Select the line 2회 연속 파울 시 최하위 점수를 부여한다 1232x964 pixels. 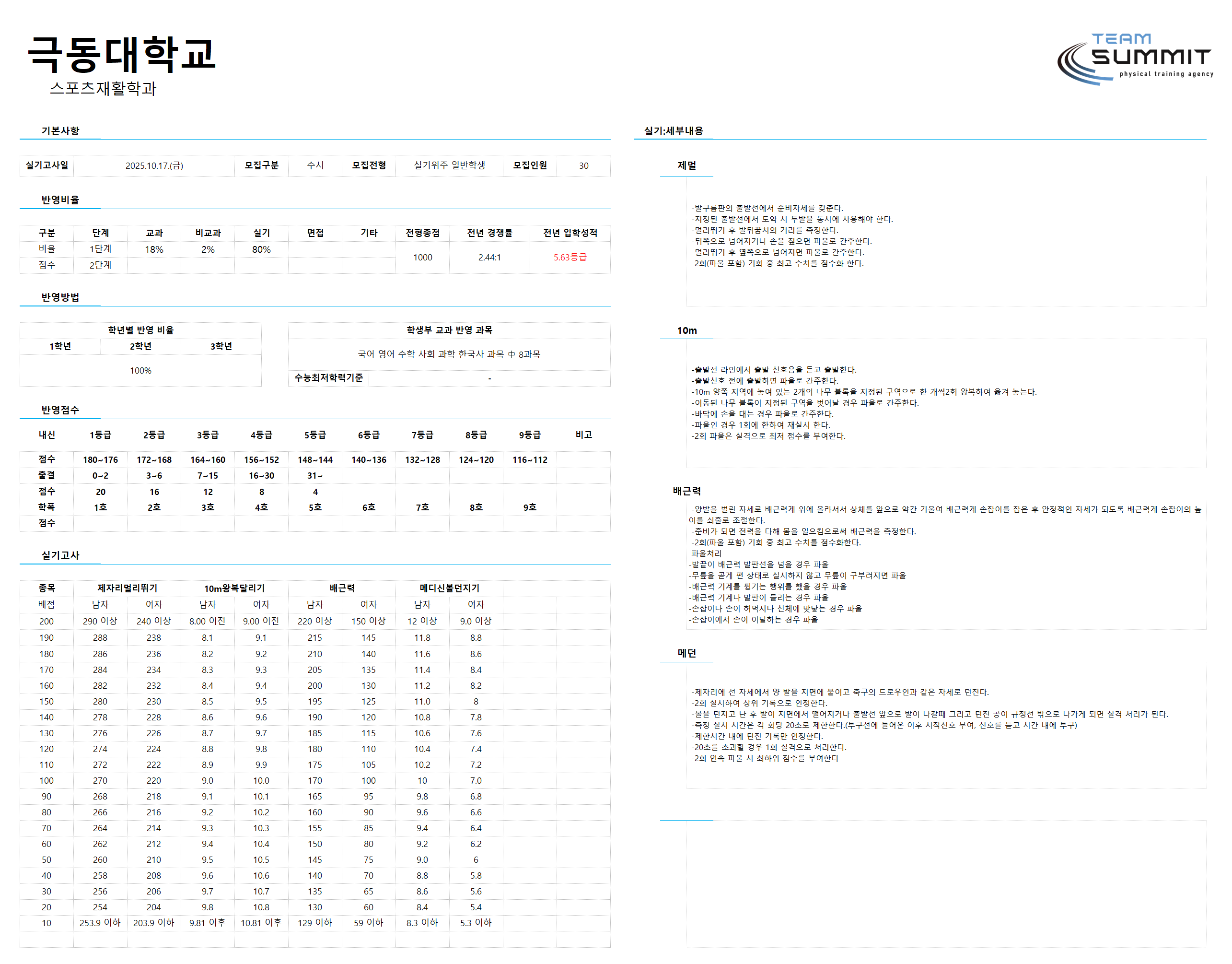[x=765, y=758]
